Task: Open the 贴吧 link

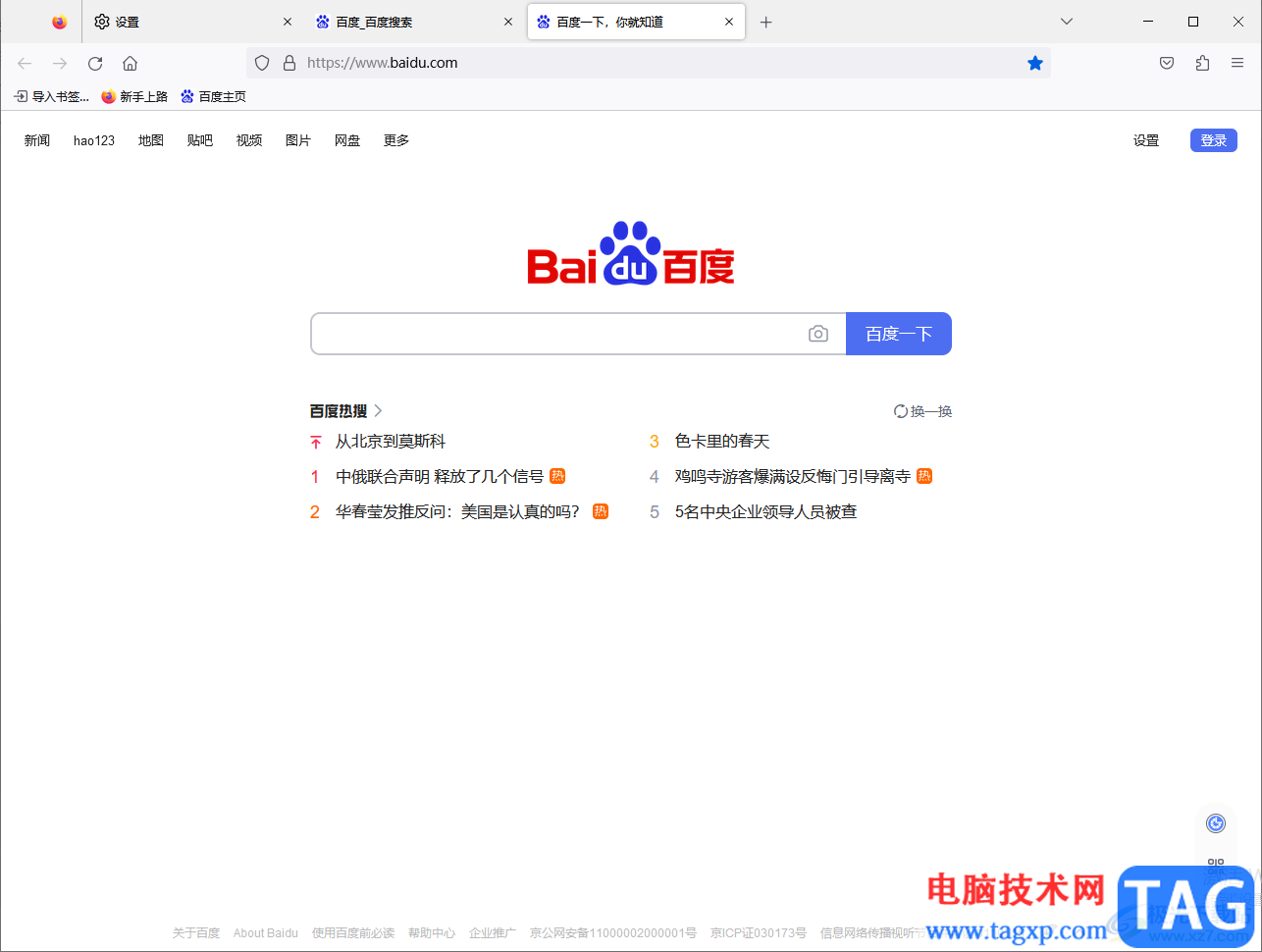Action: click(200, 140)
